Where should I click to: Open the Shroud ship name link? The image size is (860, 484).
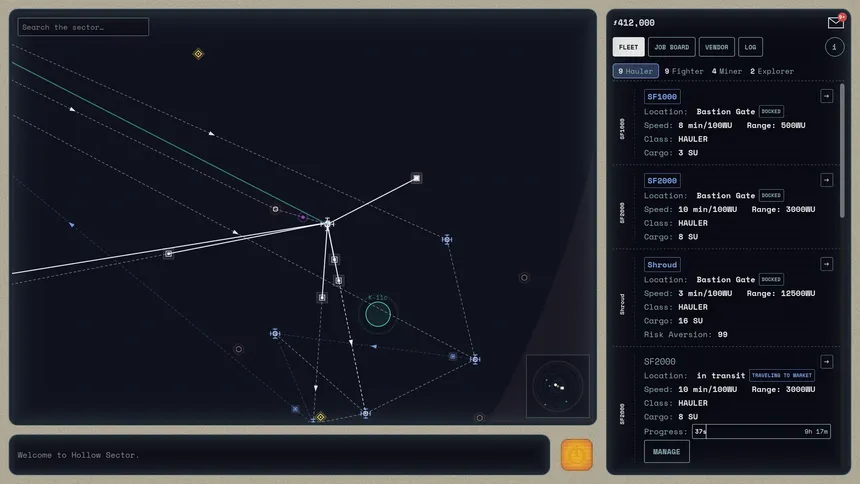pyautogui.click(x=662, y=264)
